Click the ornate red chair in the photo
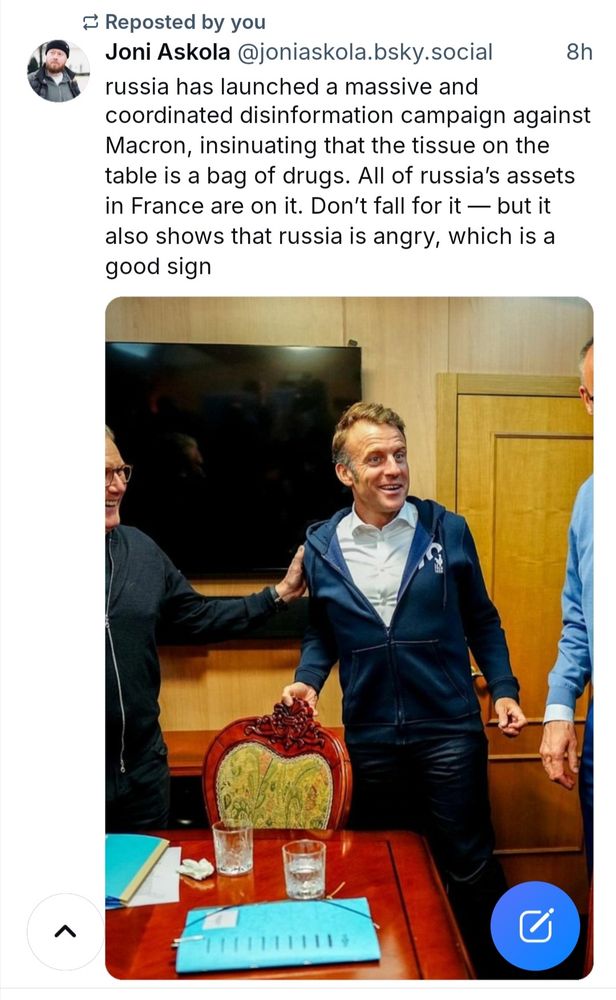 277,767
